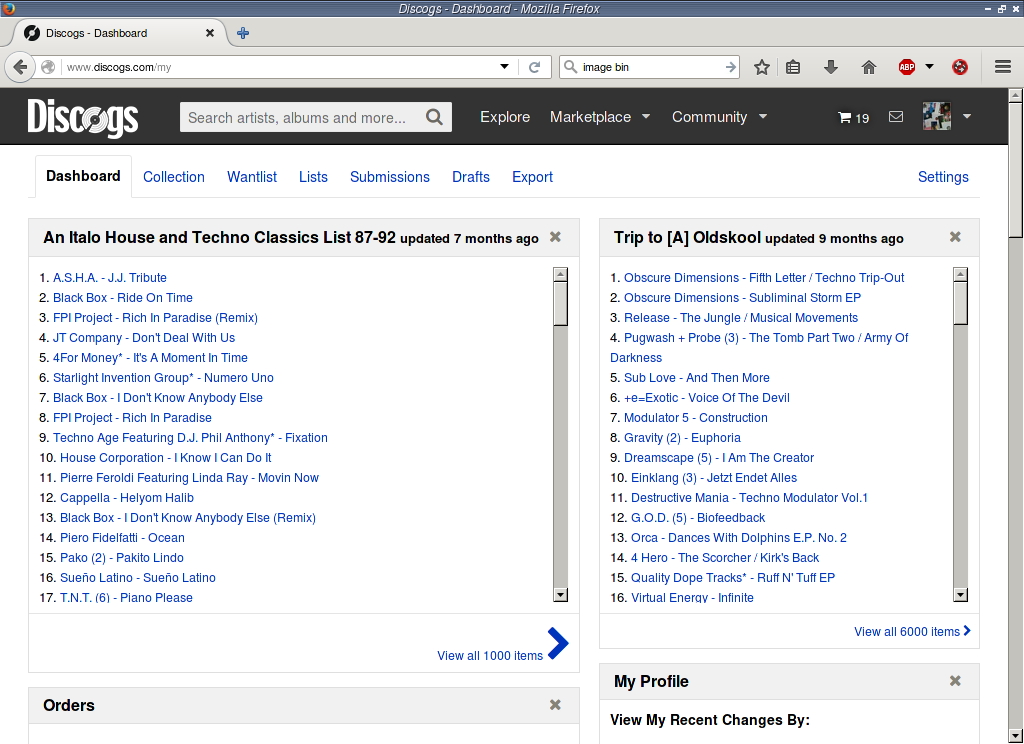Image resolution: width=1024 pixels, height=744 pixels.
Task: Show bookmarks list icon
Action: (793, 67)
